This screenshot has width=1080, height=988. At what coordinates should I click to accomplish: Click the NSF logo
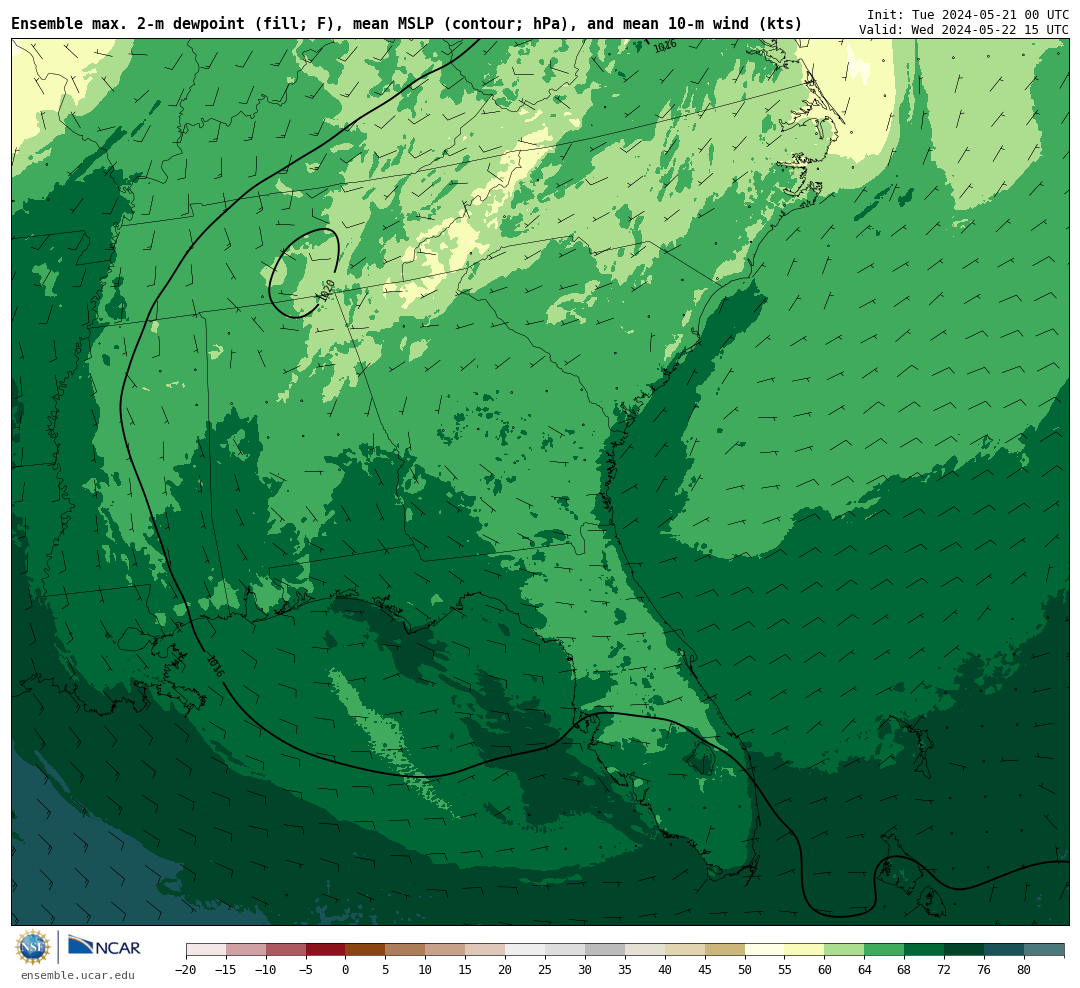coord(33,947)
